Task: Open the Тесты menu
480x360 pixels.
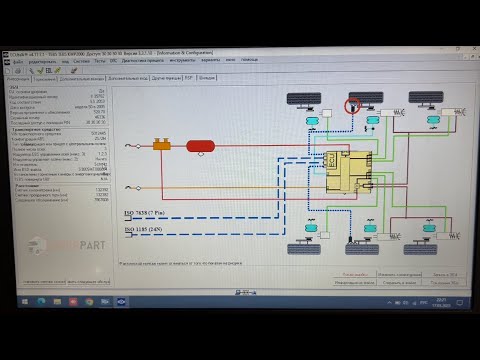Action: coord(99,61)
